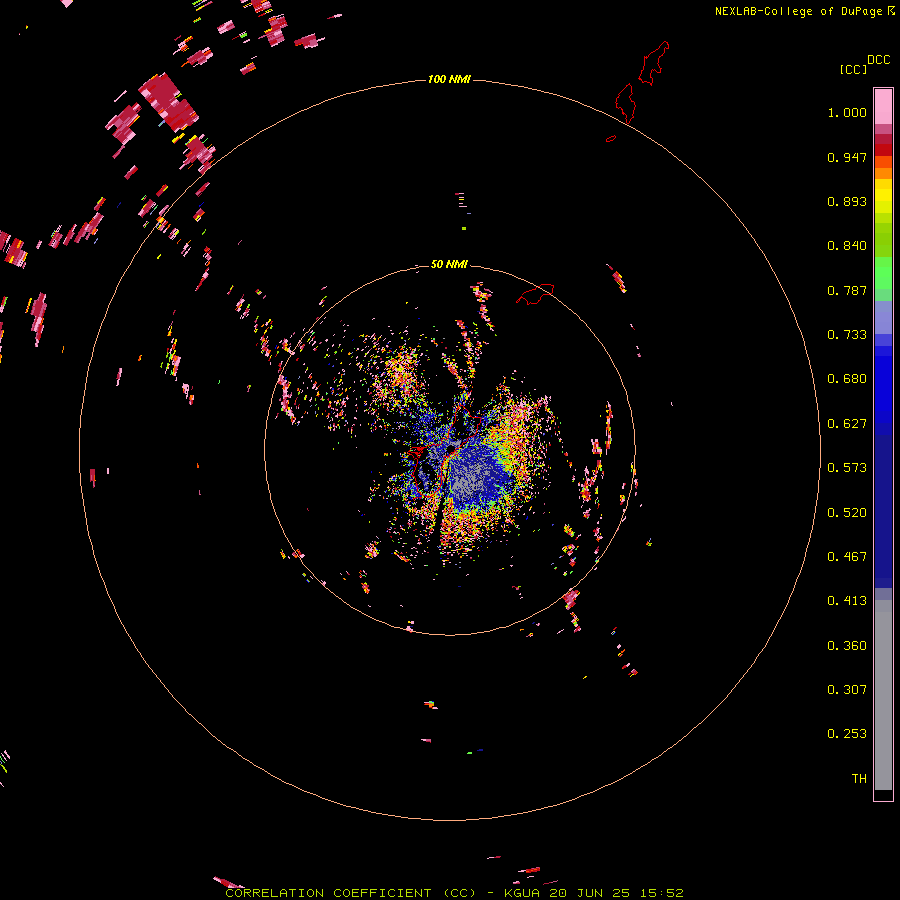The width and height of the screenshot is (900, 900).
Task: Click the Correlation Coefficient KGUA caption at bottom
Action: (454, 893)
